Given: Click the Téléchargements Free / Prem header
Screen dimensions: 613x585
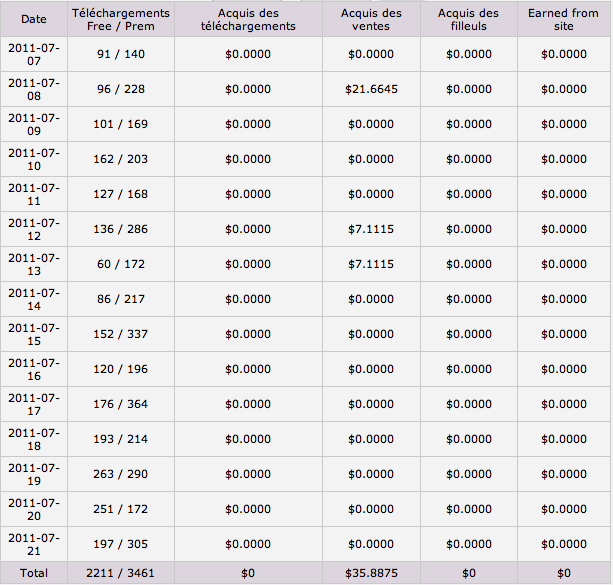Looking at the screenshot, I should click(121, 19).
